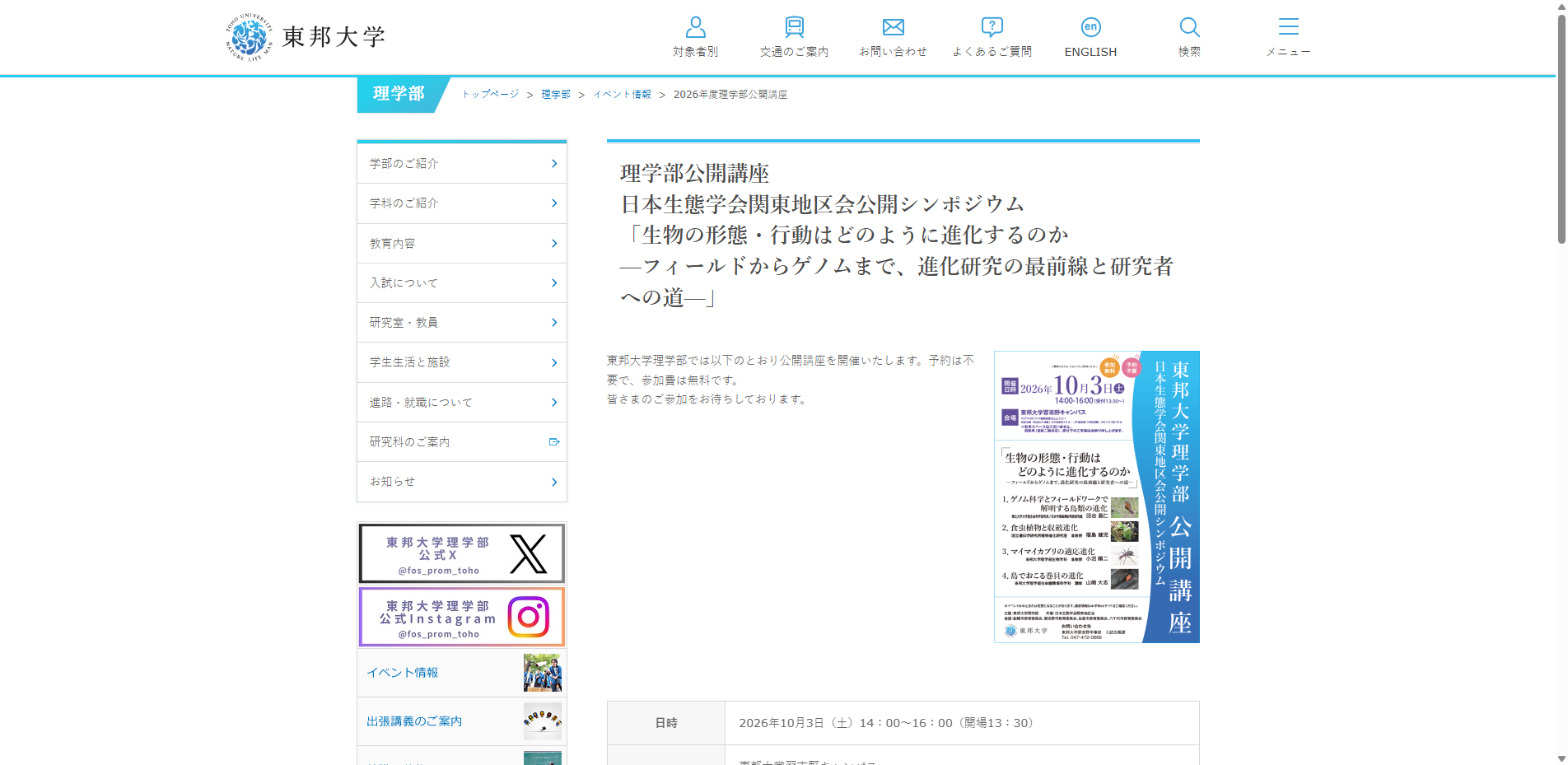Go to 理学部 breadcrumb link

pos(556,95)
